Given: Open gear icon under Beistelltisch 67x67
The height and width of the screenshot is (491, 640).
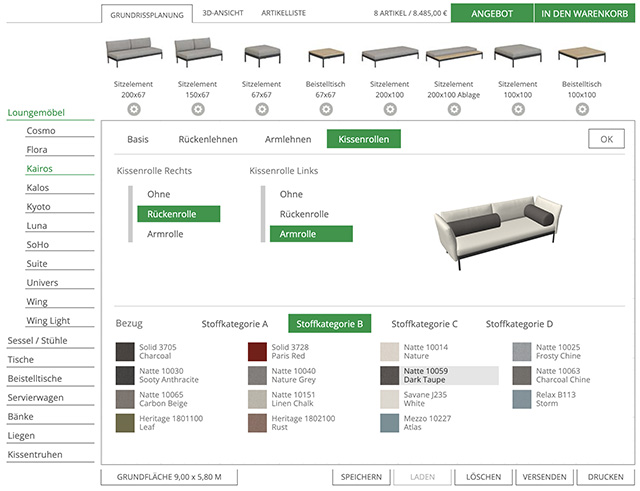Looking at the screenshot, I should [x=326, y=109].
